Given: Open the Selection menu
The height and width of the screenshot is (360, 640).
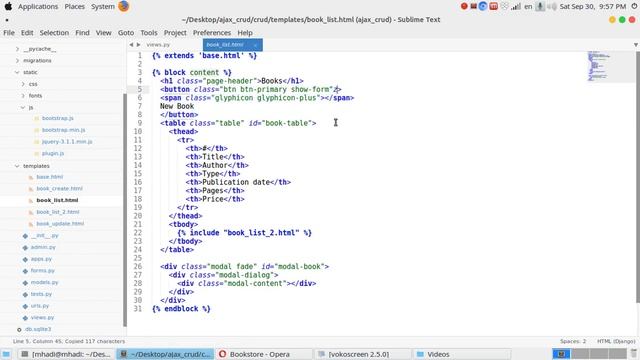Looking at the screenshot, I should pyautogui.click(x=54, y=33).
